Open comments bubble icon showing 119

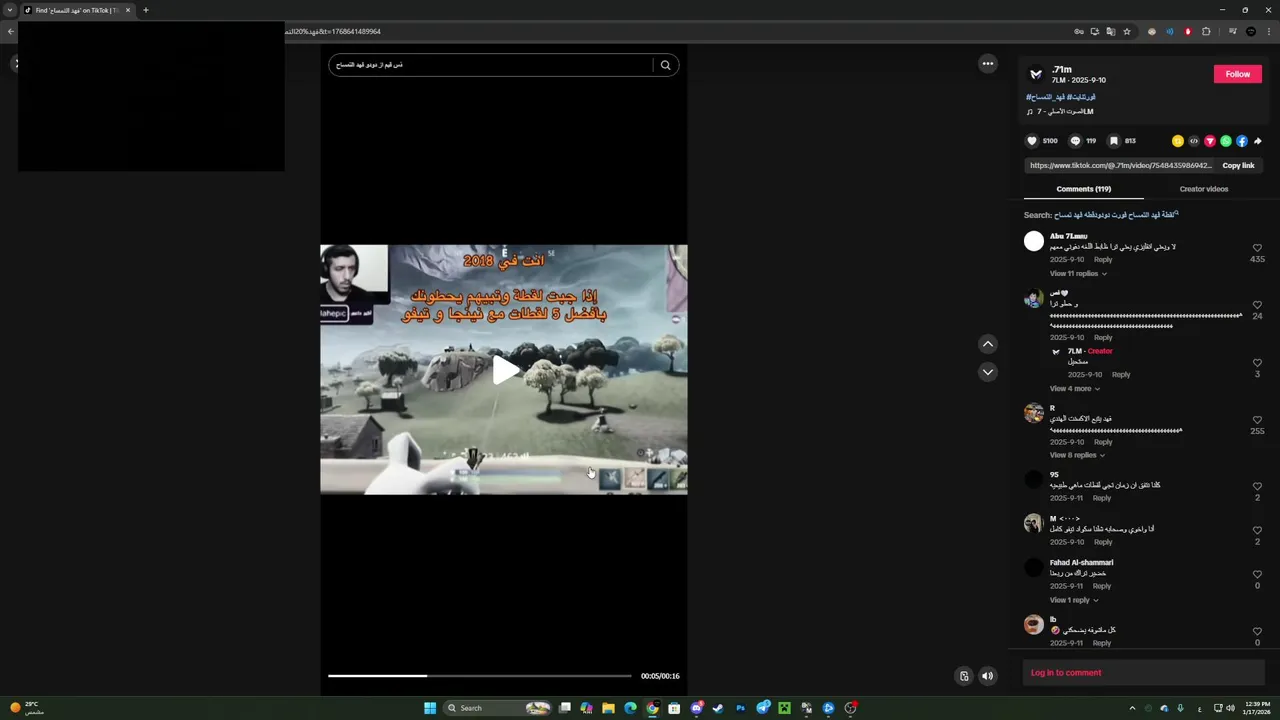(x=1075, y=141)
